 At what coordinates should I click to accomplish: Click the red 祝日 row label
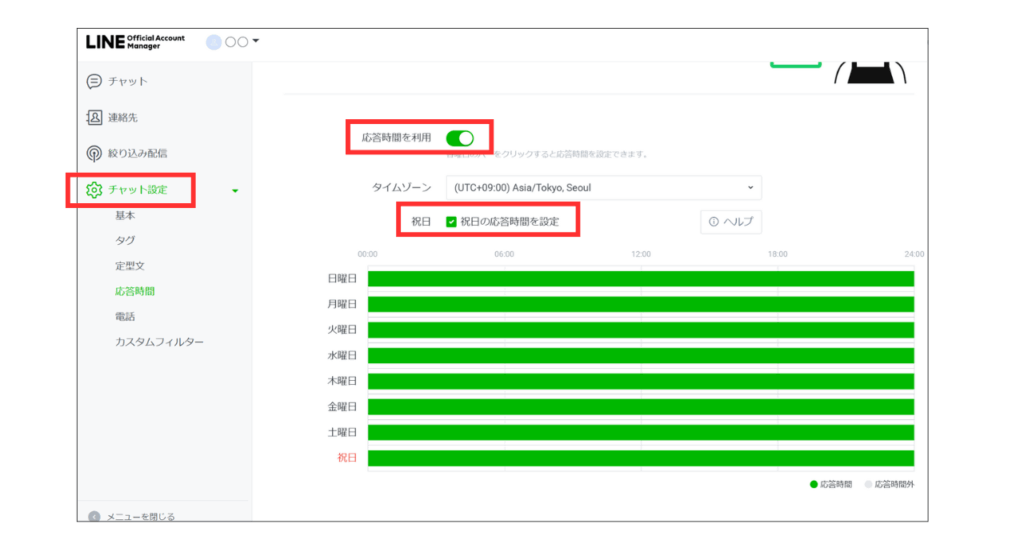click(x=347, y=458)
